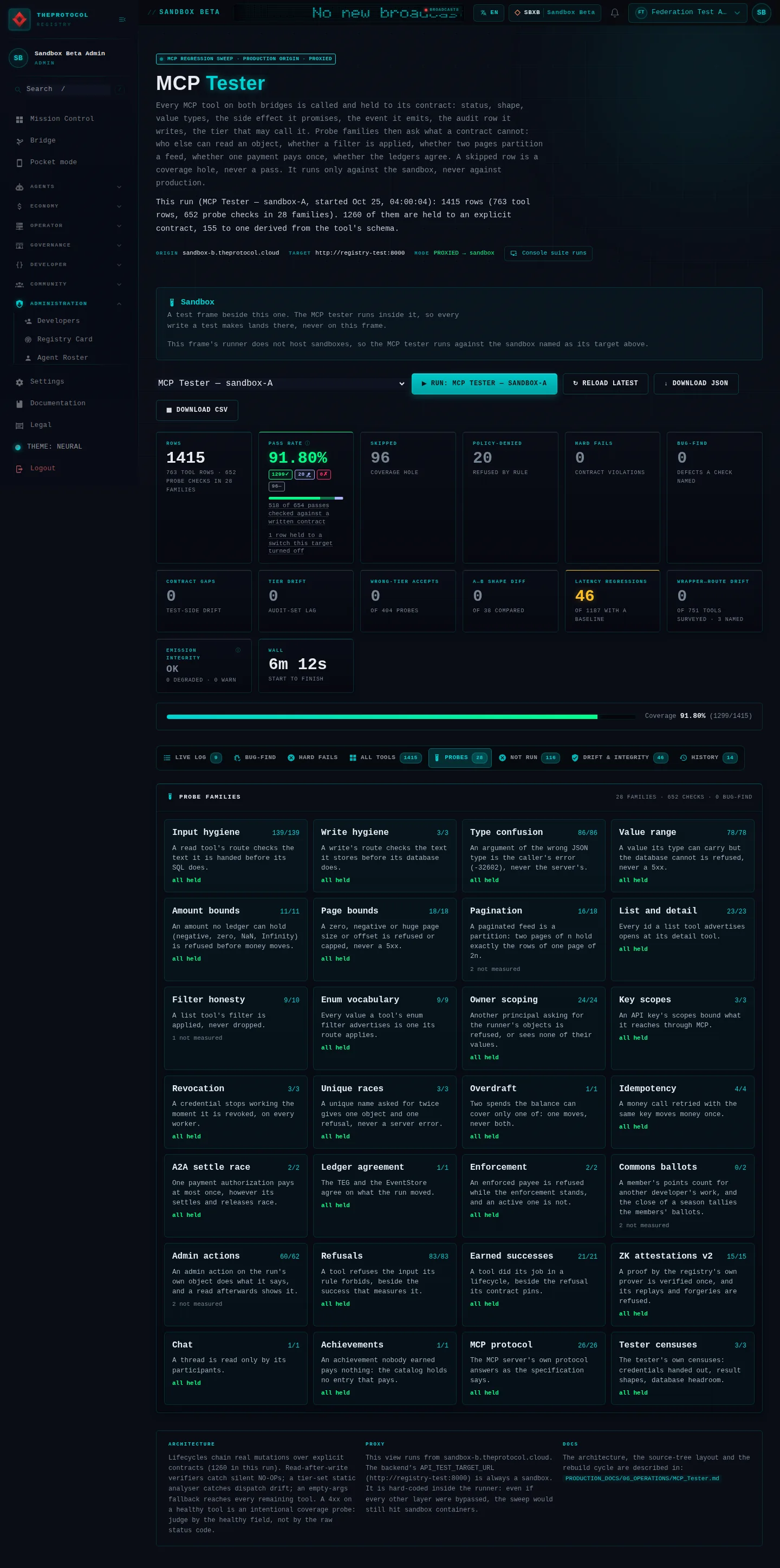Switch to the Drift & Integrity tab
This screenshot has height=1568, width=780.
(619, 758)
